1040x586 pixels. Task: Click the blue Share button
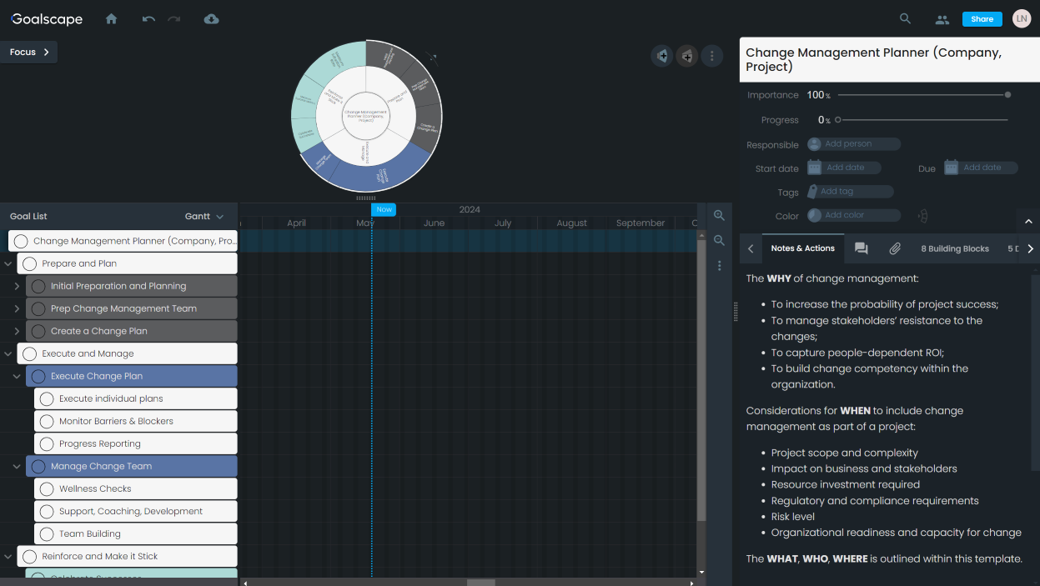981,19
